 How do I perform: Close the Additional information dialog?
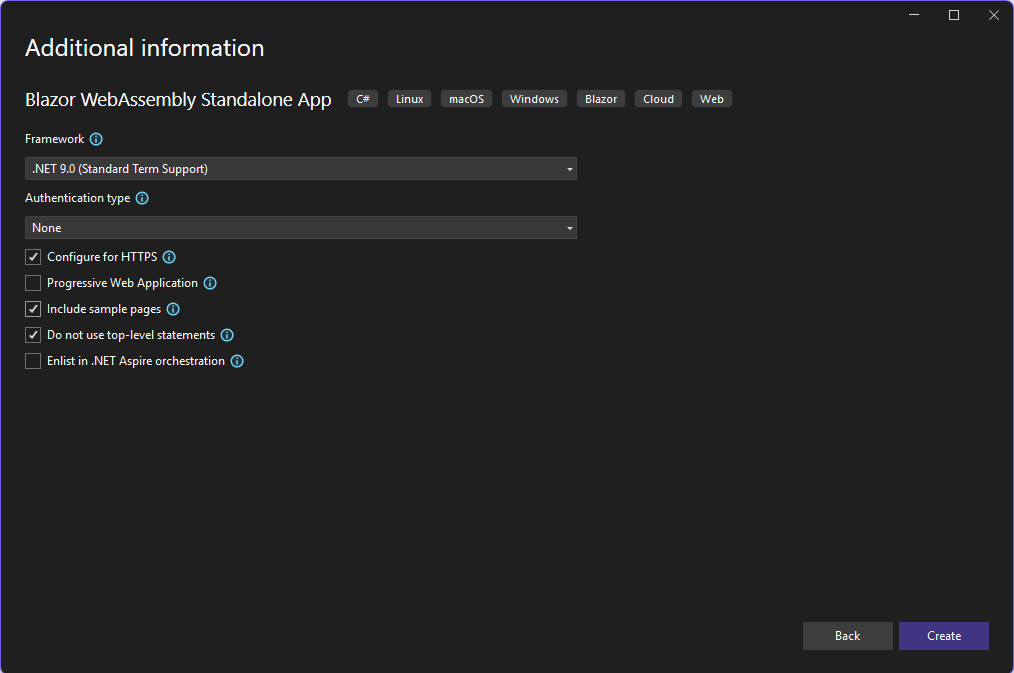pos(994,15)
